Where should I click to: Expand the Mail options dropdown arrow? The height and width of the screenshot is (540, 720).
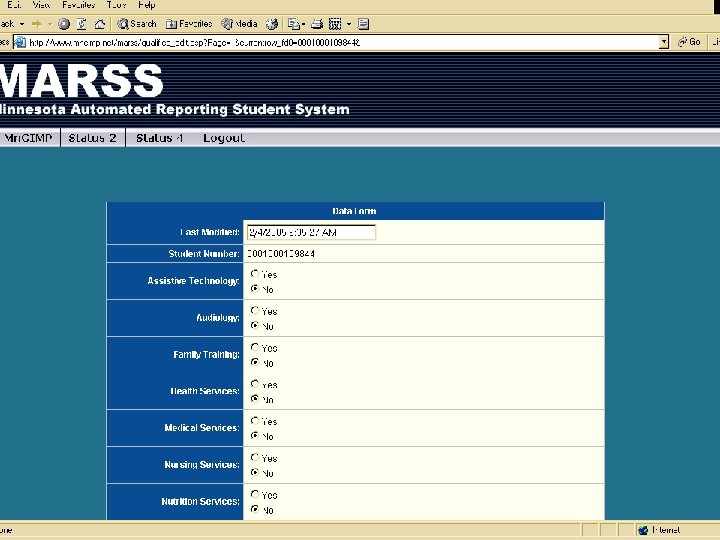pyautogui.click(x=304, y=24)
